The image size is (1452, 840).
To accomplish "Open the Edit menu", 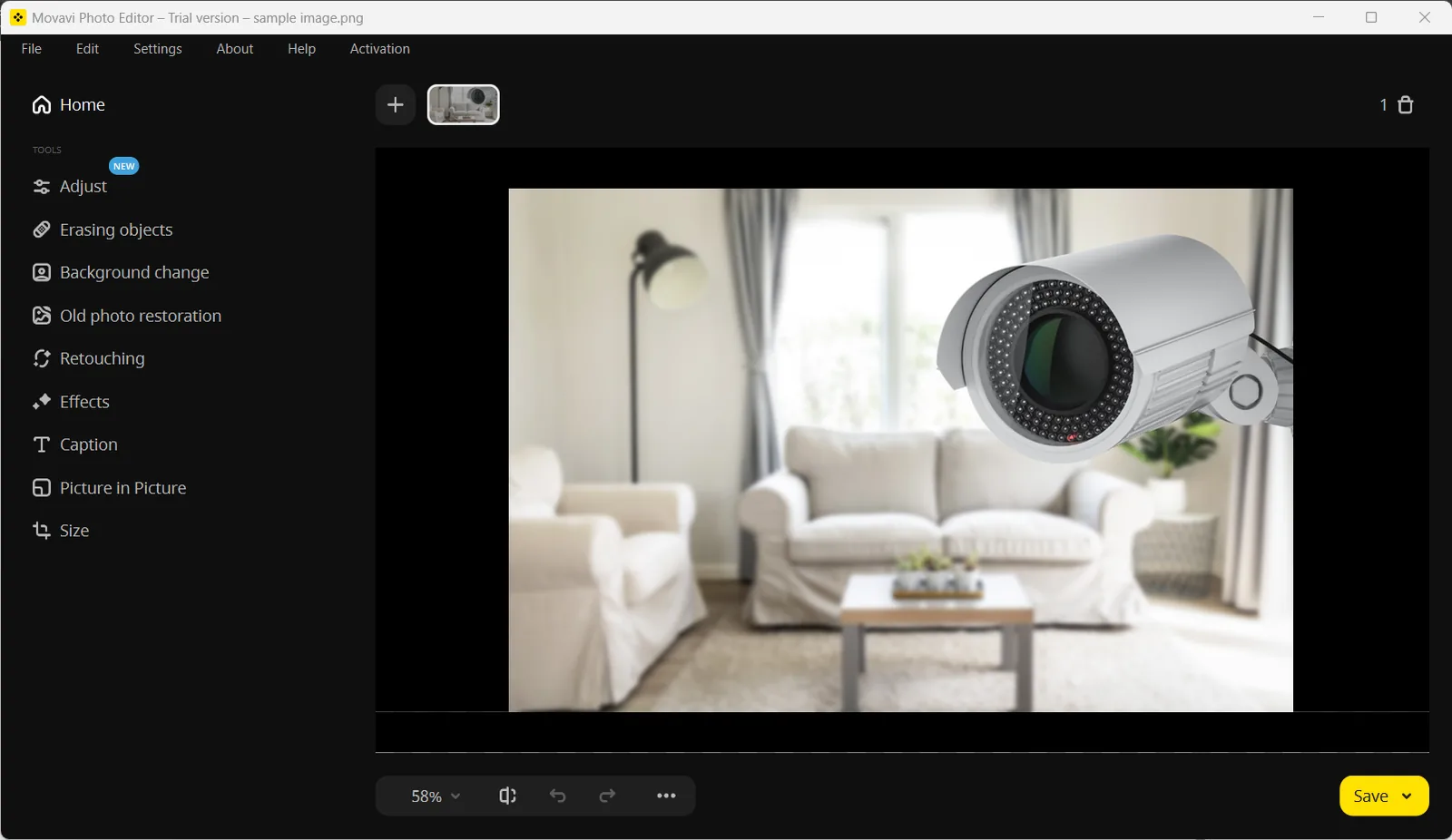I will point(87,49).
